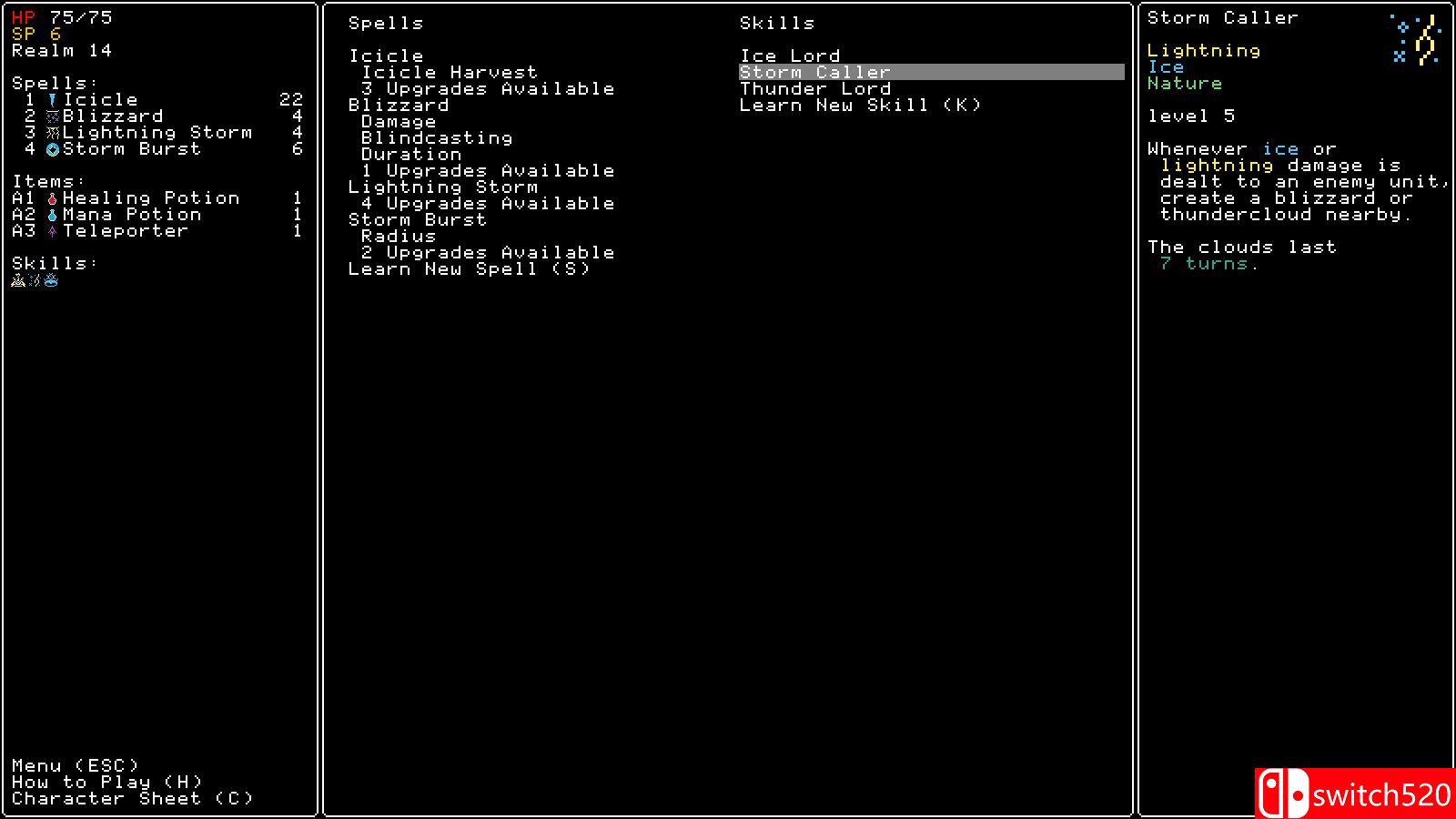This screenshot has width=1456, height=819.
Task: Click the blue Mana Potion icon
Action: coord(53,215)
